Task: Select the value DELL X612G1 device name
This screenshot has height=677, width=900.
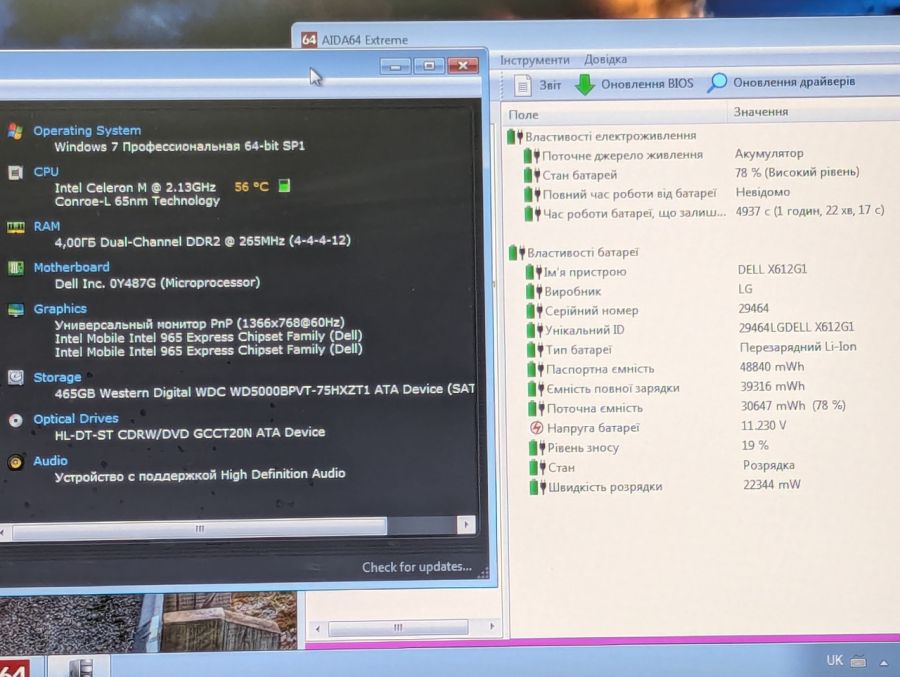Action: [x=772, y=269]
